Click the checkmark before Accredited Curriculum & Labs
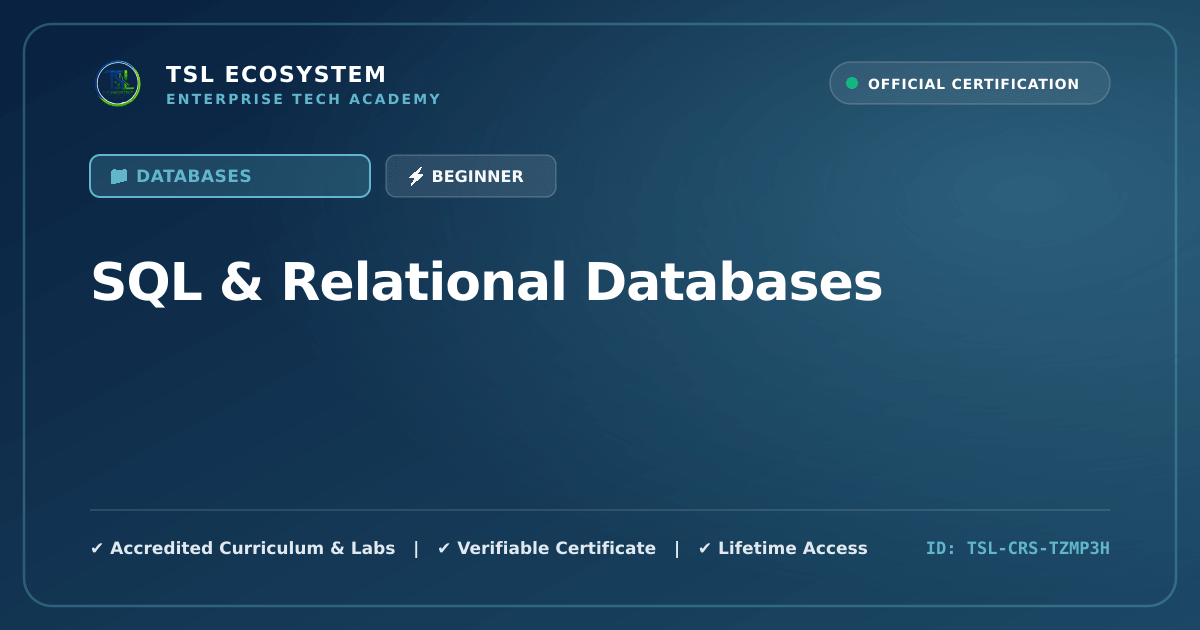The image size is (1200, 630). [97, 548]
